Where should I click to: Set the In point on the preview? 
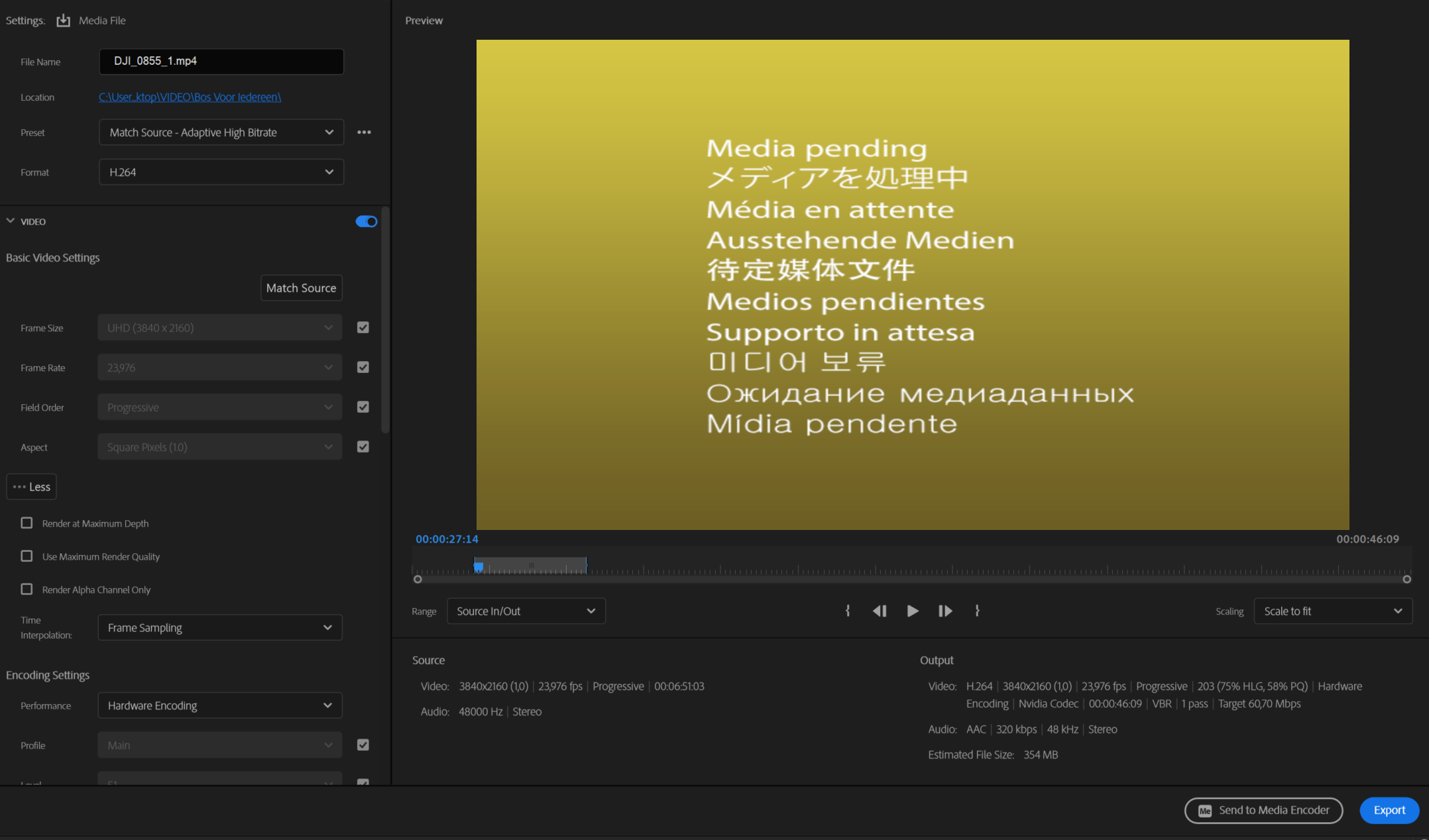(x=848, y=611)
